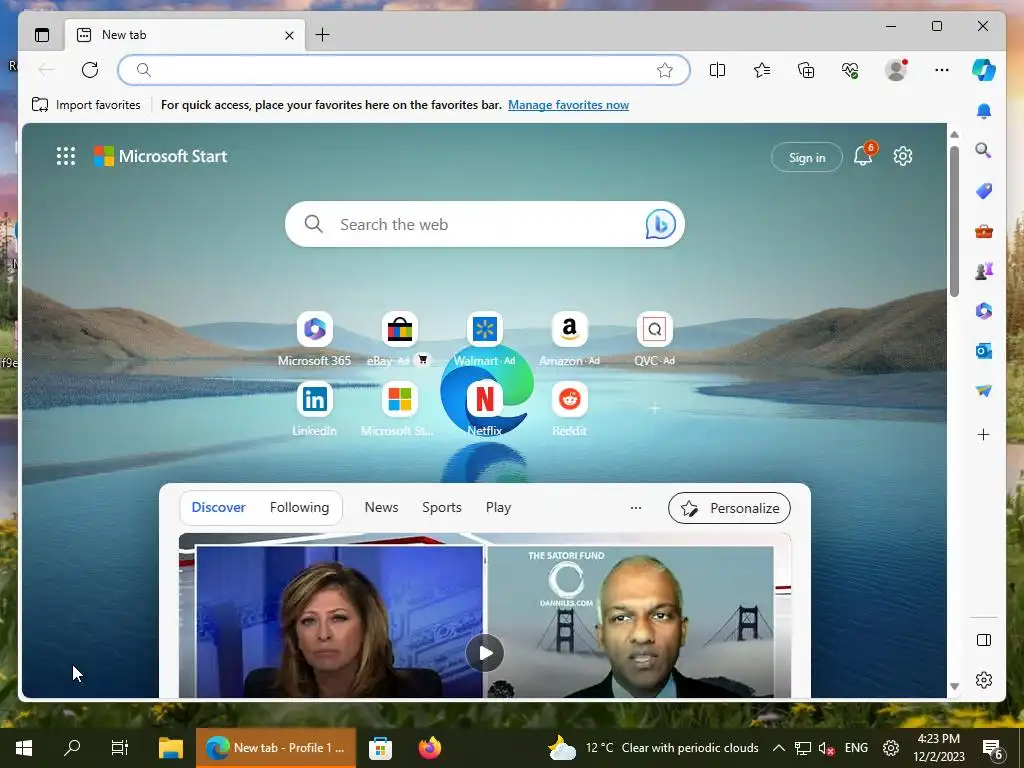Open Microsoft Store quick link tile
The height and width of the screenshot is (768, 1024).
point(399,409)
